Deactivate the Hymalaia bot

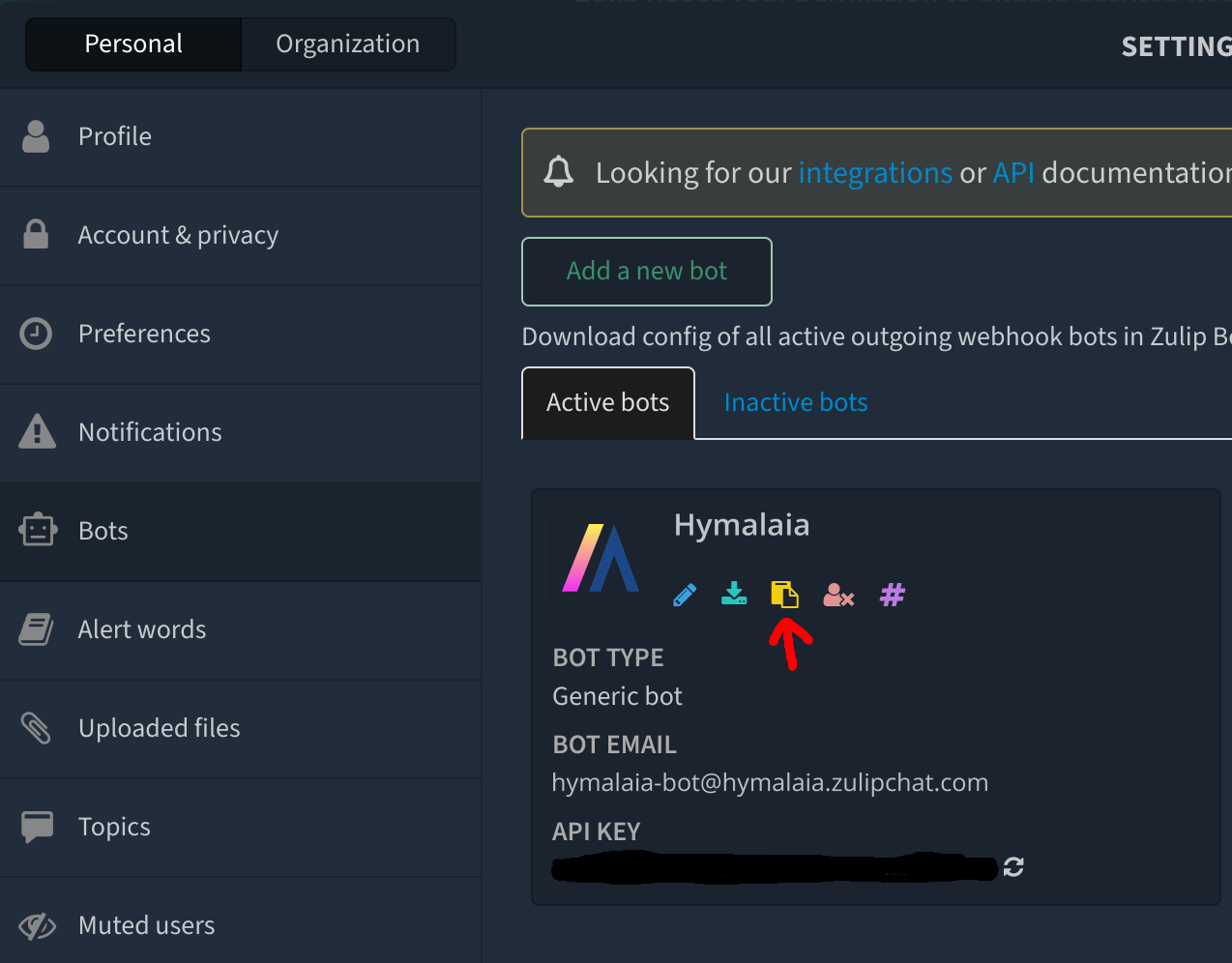[838, 595]
